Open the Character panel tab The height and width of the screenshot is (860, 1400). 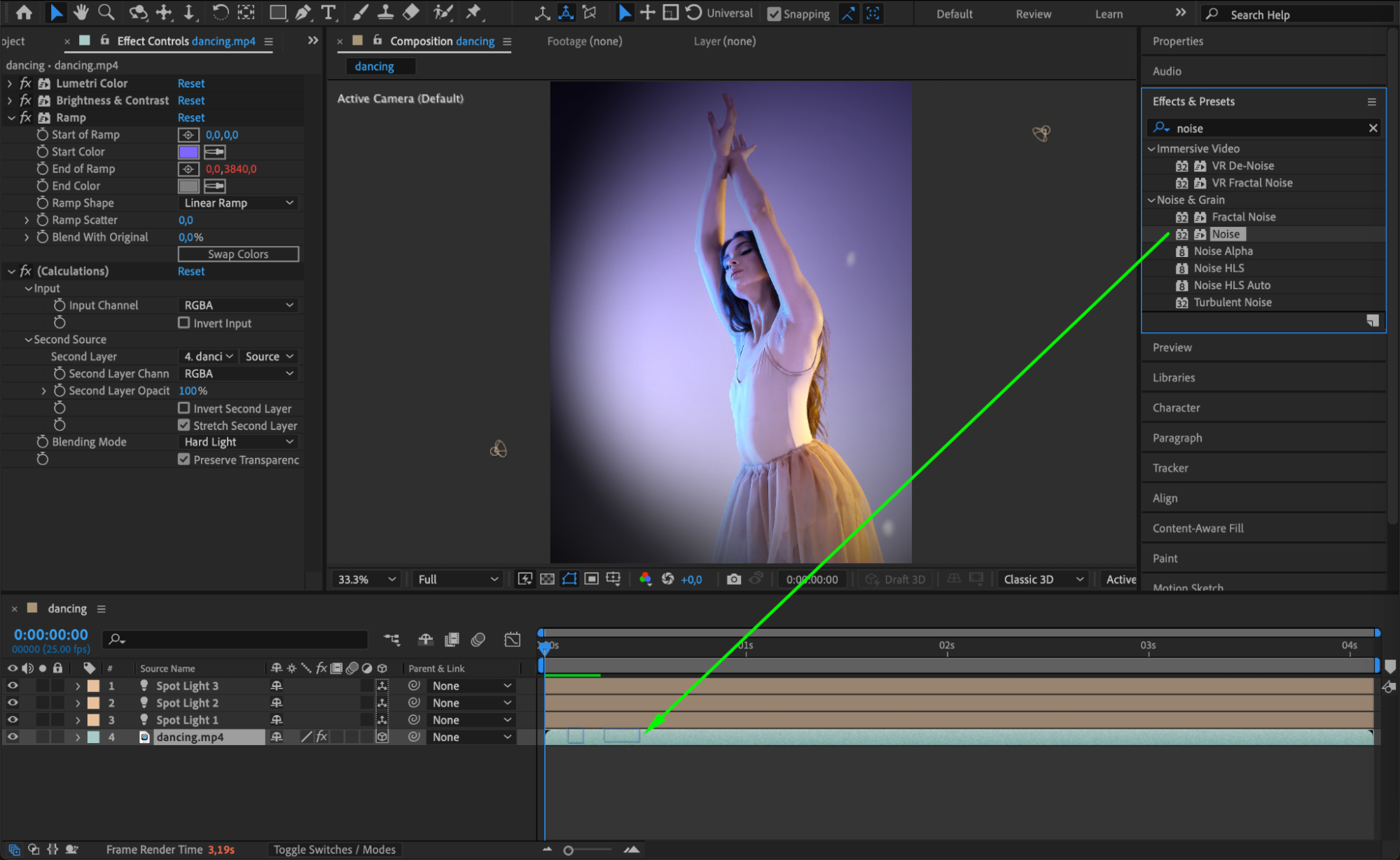(1176, 408)
